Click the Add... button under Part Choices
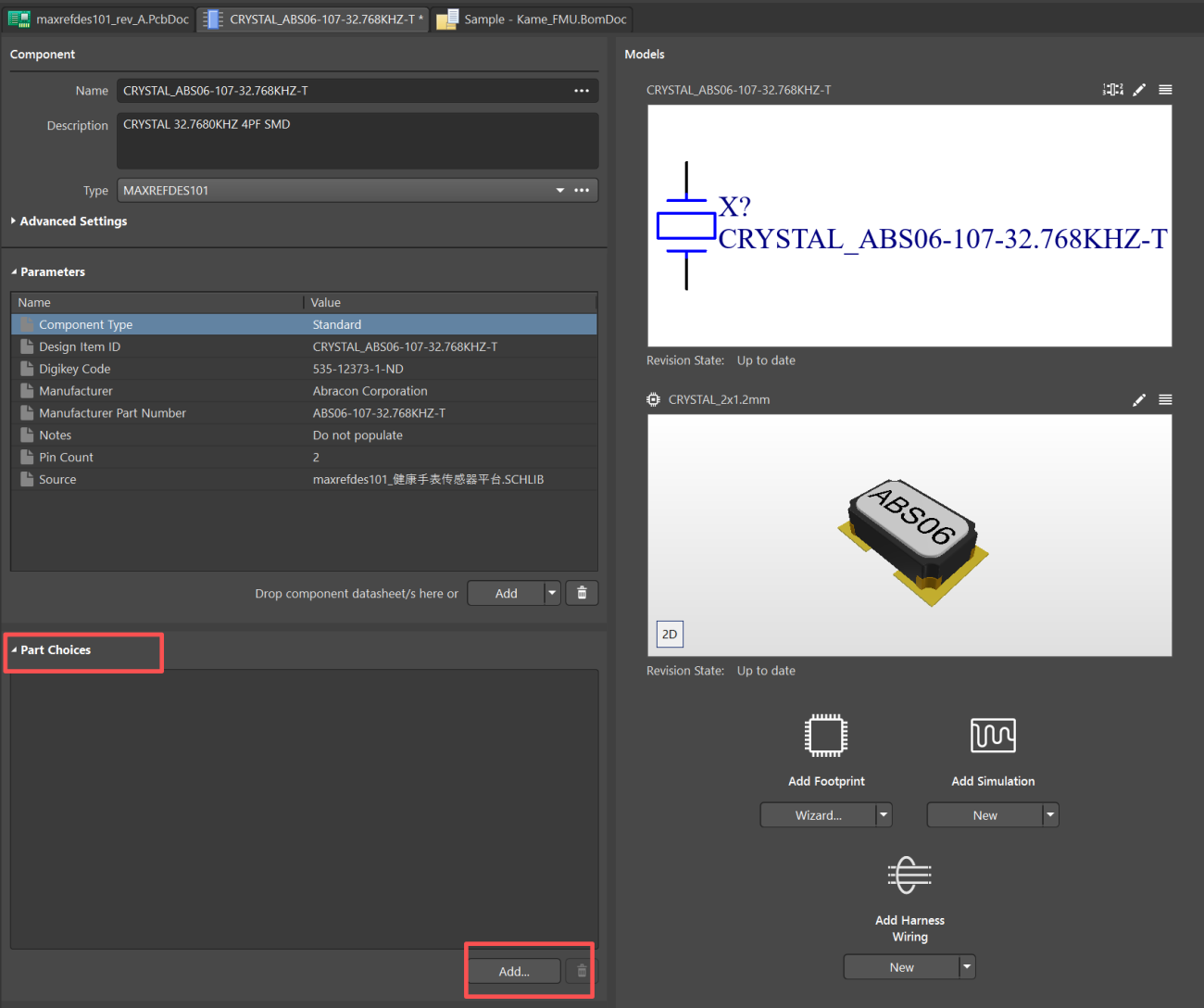The width and height of the screenshot is (1204, 1008). tap(514, 971)
